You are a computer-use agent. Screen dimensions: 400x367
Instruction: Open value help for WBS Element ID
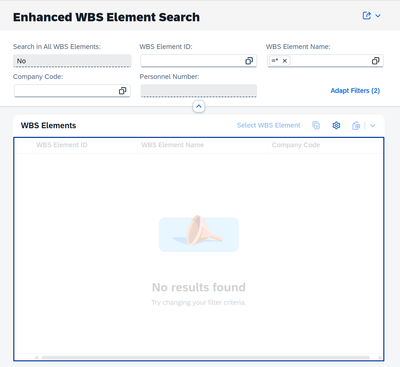249,61
